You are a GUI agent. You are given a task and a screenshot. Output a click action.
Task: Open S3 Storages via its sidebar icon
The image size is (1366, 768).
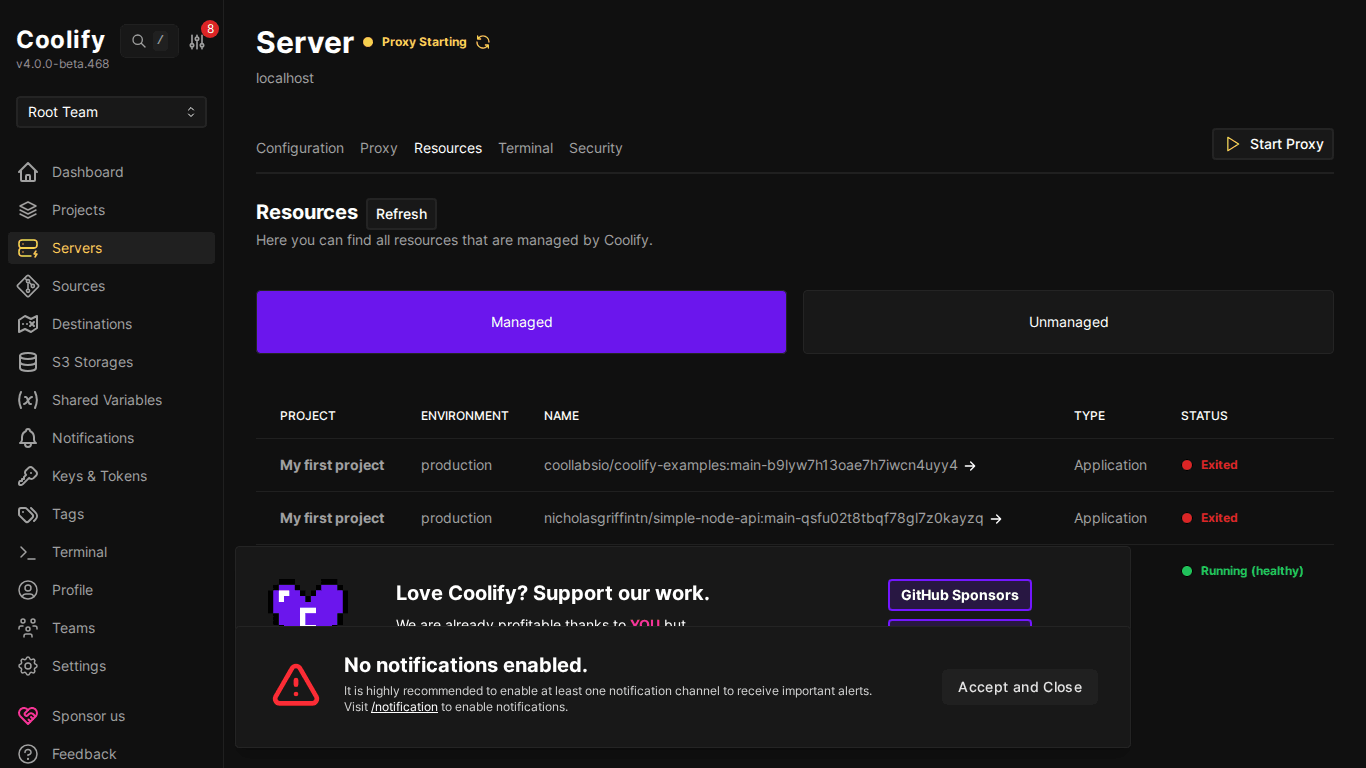tap(29, 362)
